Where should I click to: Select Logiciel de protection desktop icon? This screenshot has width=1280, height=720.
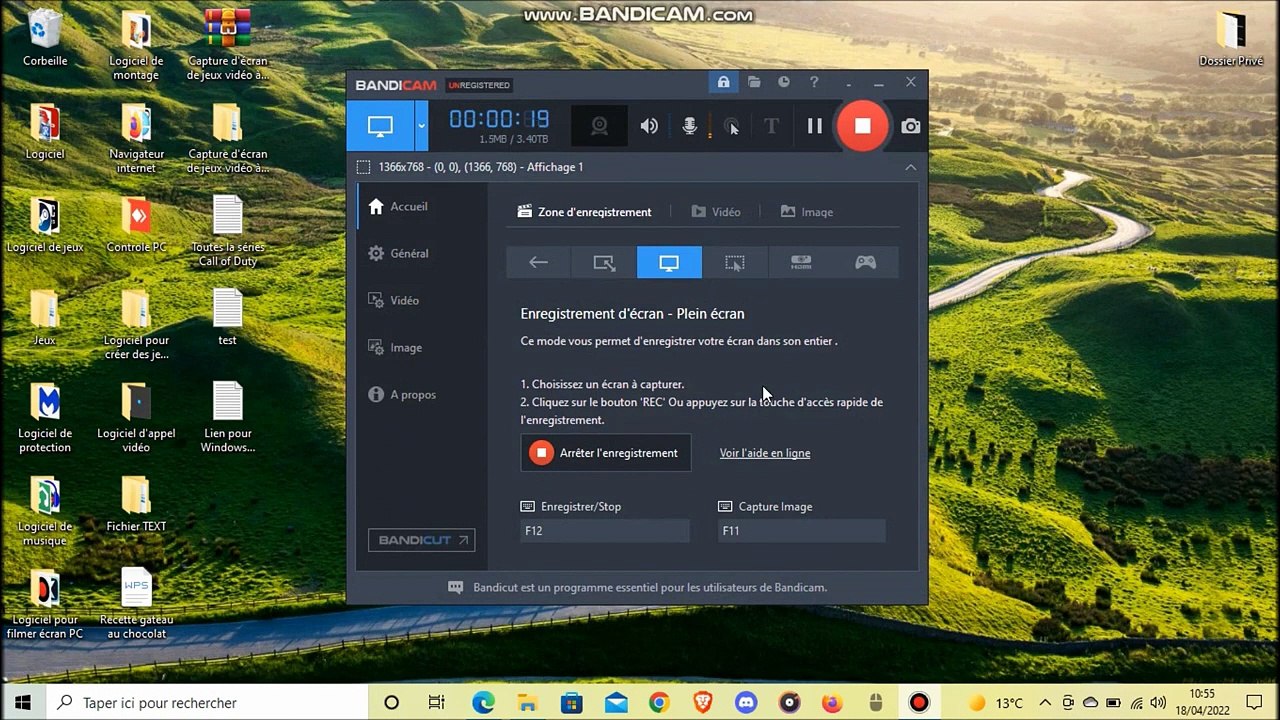45,418
